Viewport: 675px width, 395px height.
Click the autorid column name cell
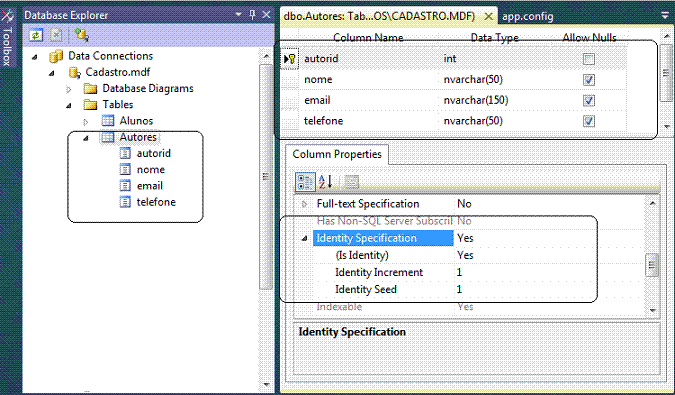(x=368, y=59)
